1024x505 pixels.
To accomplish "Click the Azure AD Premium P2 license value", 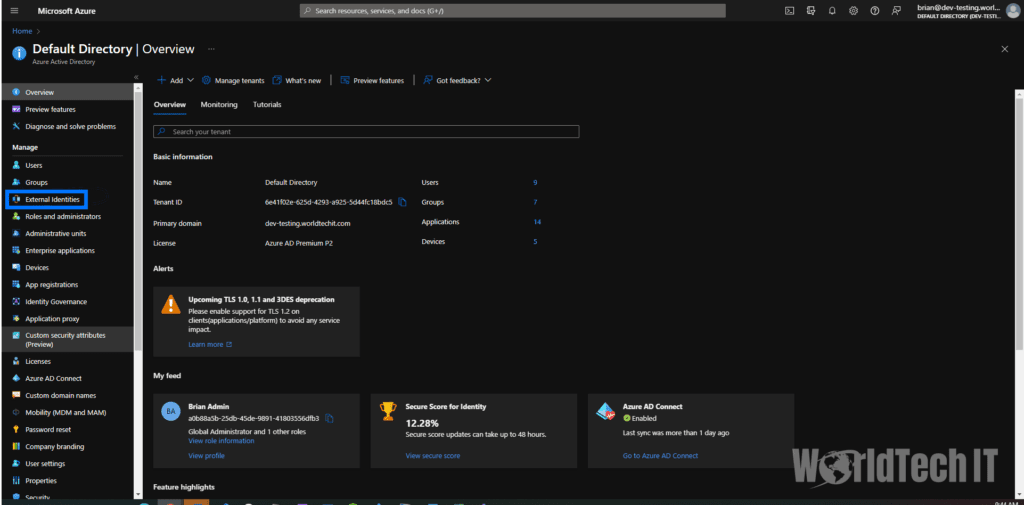I will click(300, 243).
